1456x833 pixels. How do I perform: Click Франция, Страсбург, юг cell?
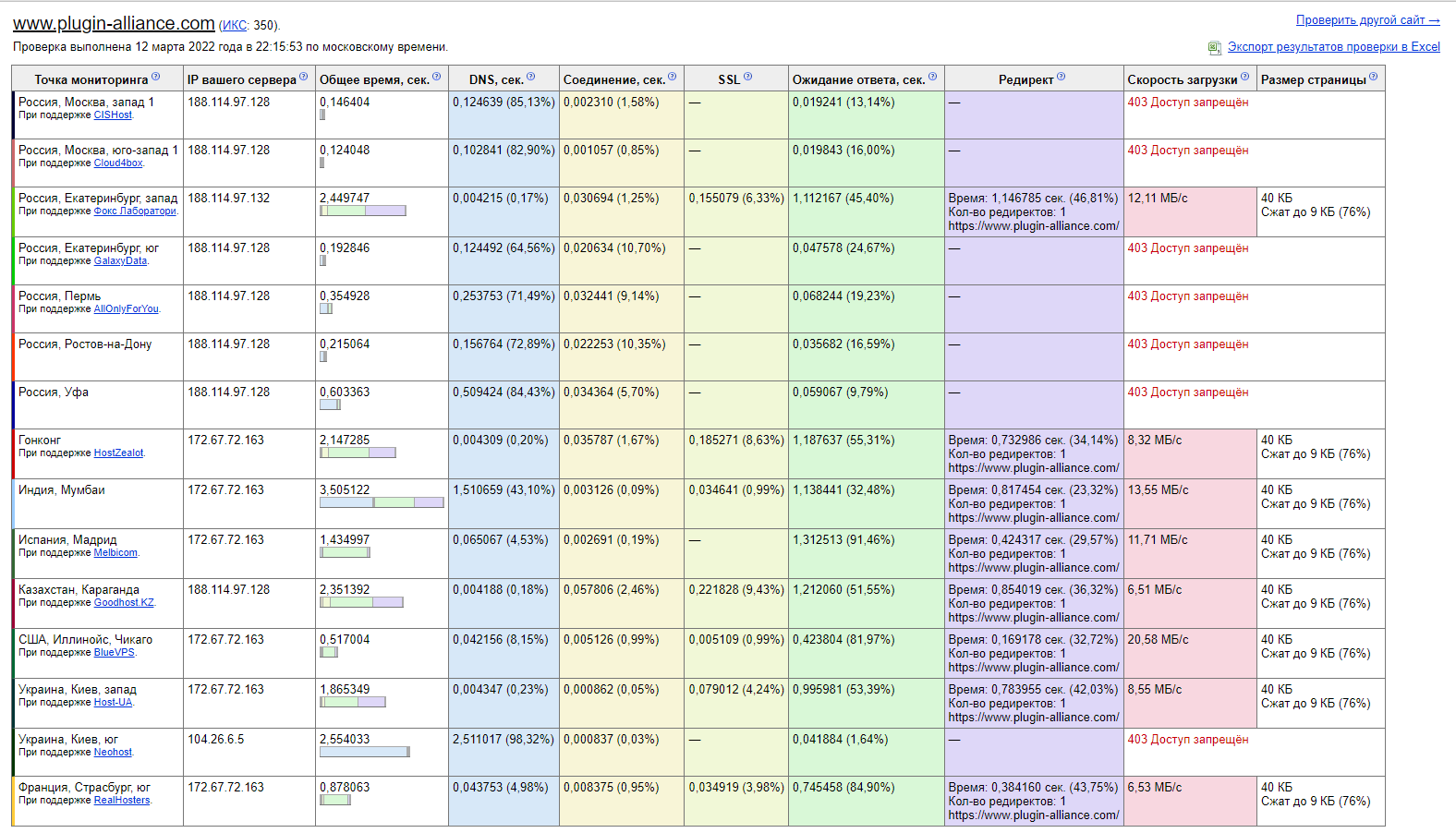tap(99, 801)
